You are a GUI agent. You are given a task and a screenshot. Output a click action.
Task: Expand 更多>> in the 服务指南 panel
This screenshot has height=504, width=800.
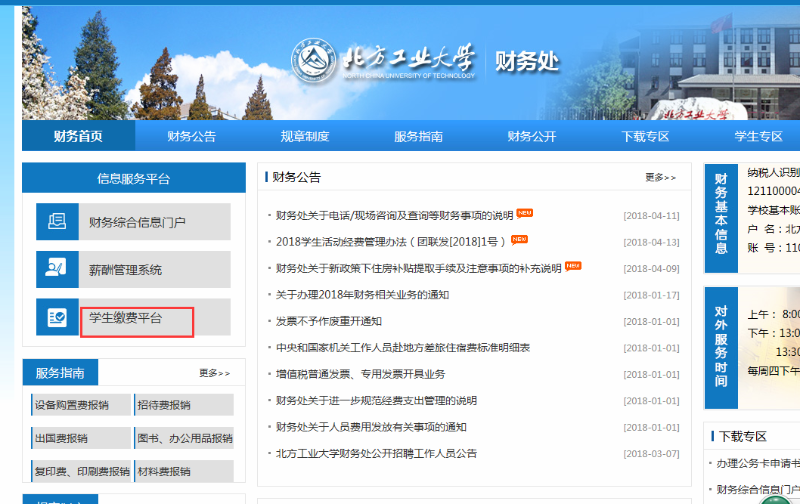214,374
